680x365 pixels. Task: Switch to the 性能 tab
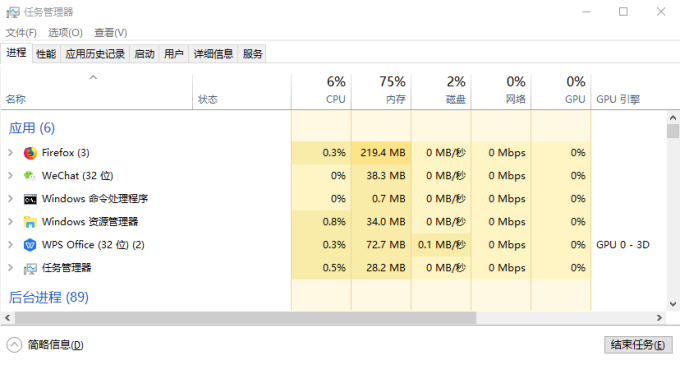pyautogui.click(x=46, y=54)
